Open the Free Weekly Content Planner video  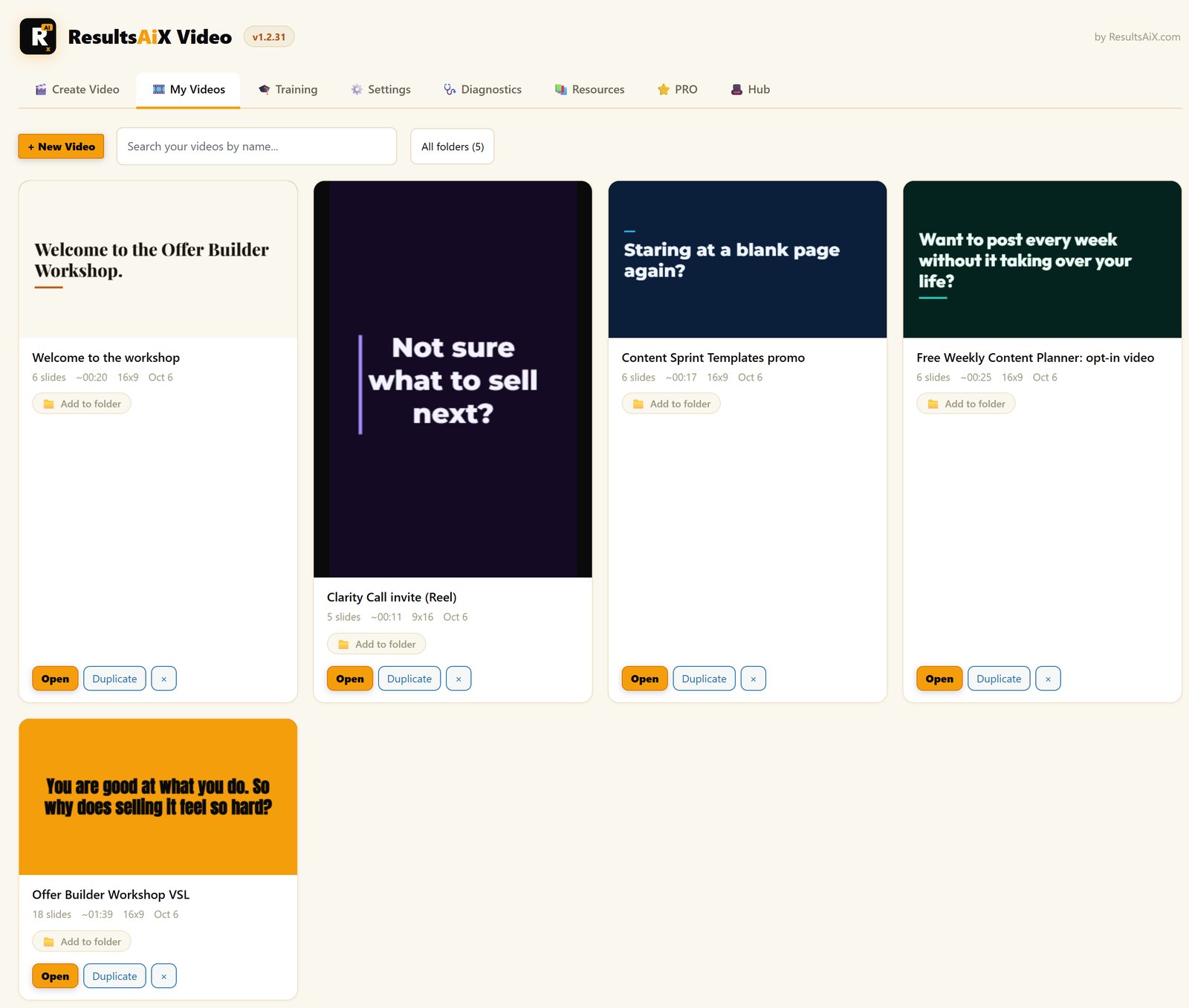(x=939, y=679)
